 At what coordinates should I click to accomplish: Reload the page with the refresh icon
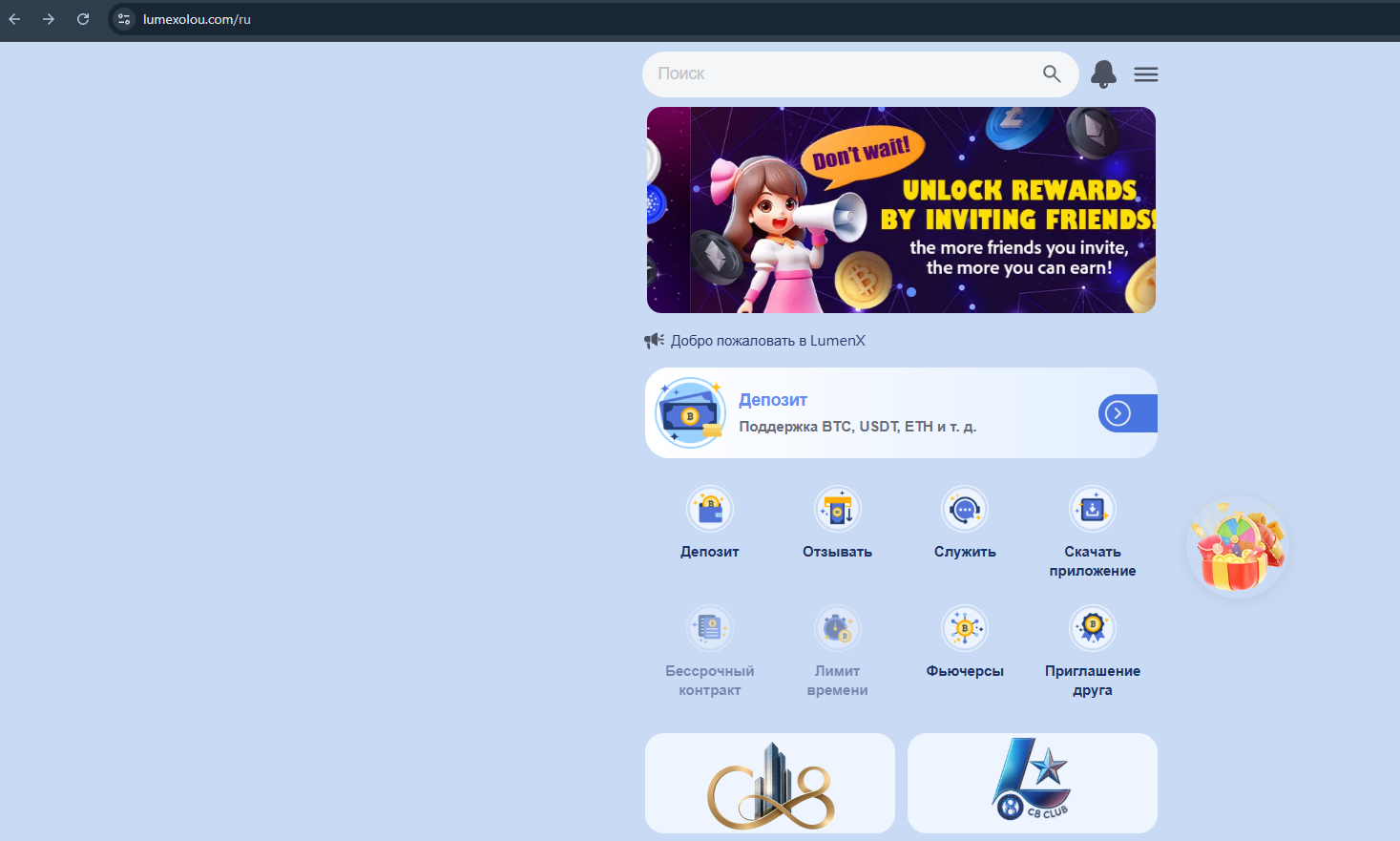tap(83, 19)
